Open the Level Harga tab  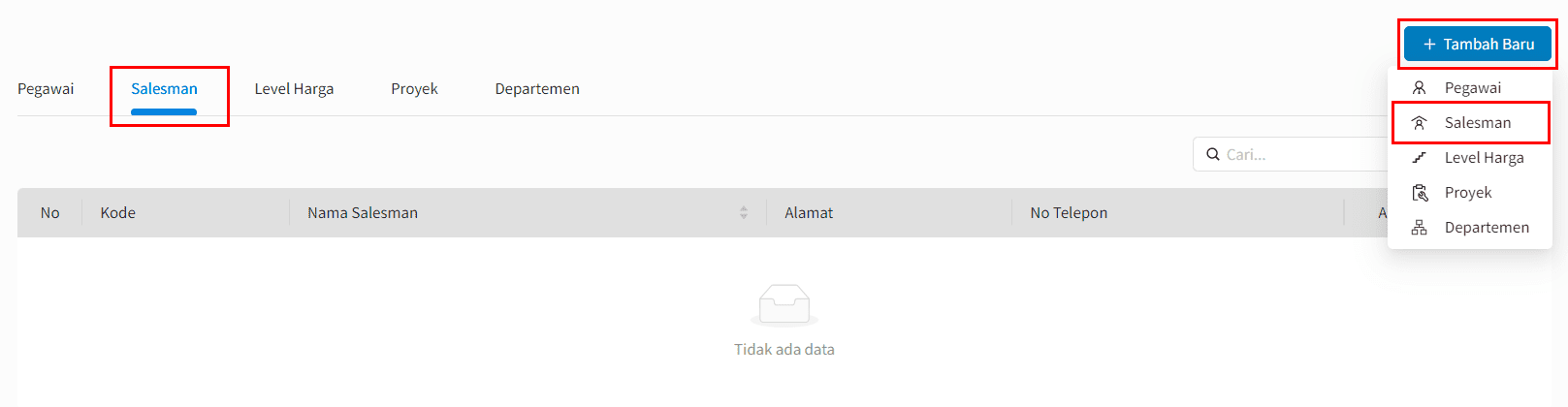[294, 89]
